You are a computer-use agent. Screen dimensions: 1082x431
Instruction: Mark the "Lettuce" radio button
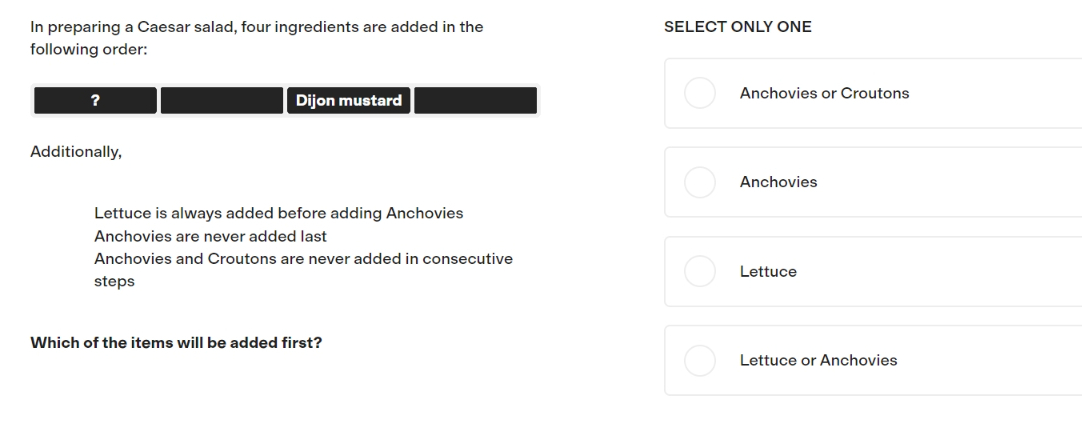coord(700,271)
